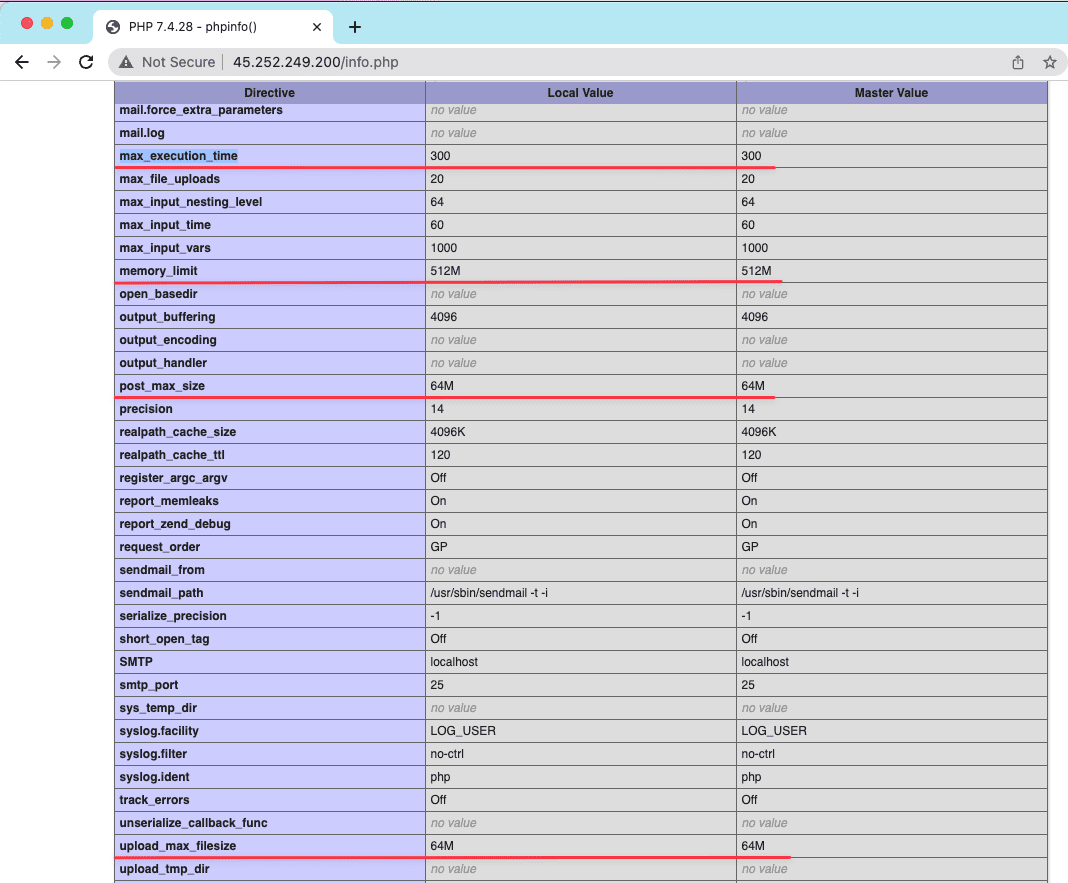Click the share icon in address bar

(x=1018, y=62)
